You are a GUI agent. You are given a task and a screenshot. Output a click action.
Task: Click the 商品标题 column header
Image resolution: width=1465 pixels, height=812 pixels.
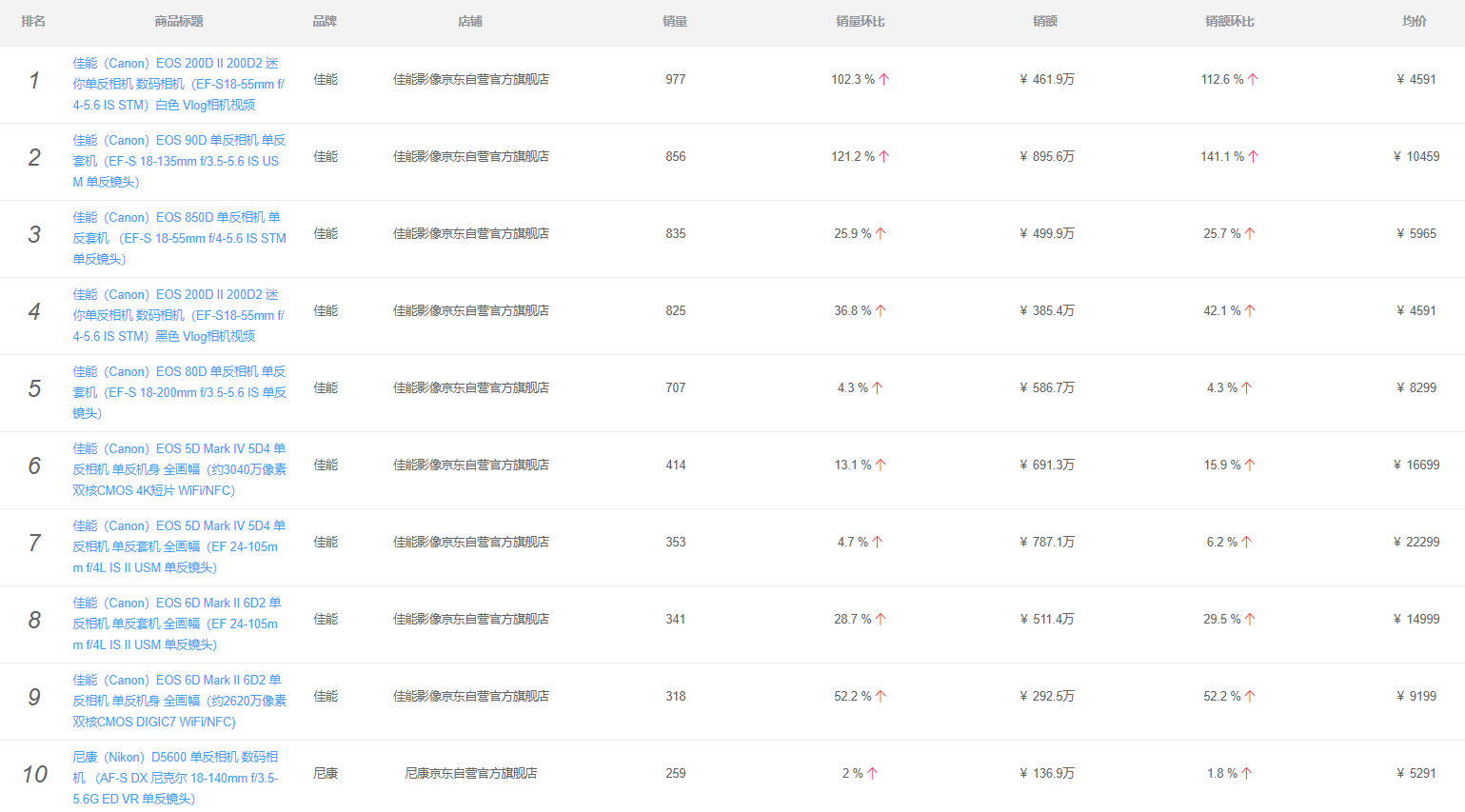pos(179,21)
